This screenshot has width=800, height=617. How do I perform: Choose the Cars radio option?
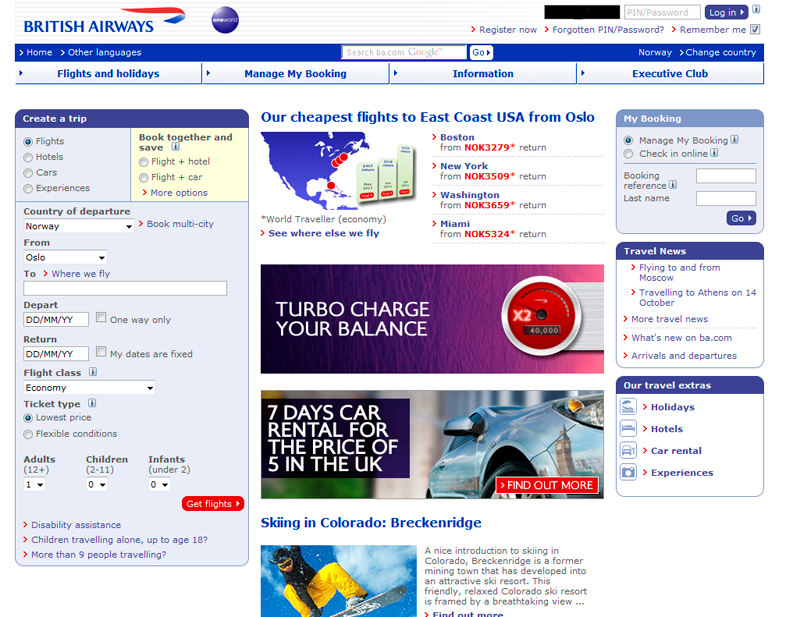click(x=28, y=174)
